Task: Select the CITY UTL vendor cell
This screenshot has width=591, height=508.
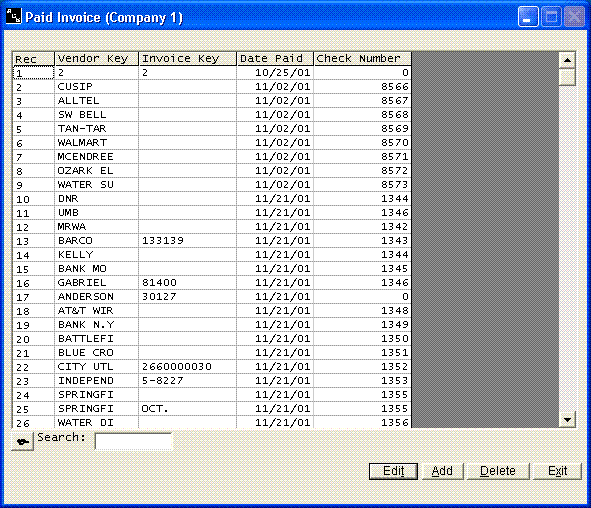Action: 97,367
